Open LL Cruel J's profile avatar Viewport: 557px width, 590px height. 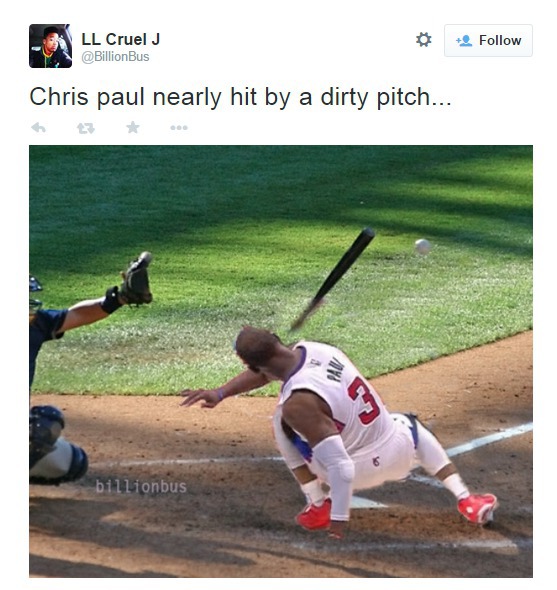click(x=50, y=46)
